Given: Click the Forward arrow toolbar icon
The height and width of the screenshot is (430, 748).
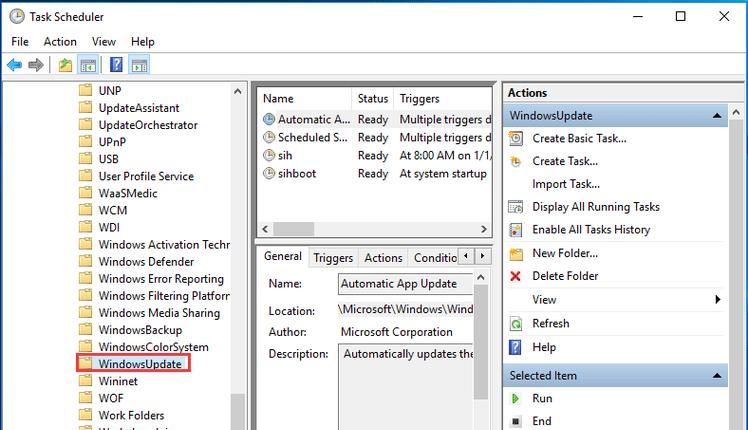Looking at the screenshot, I should click(x=36, y=64).
